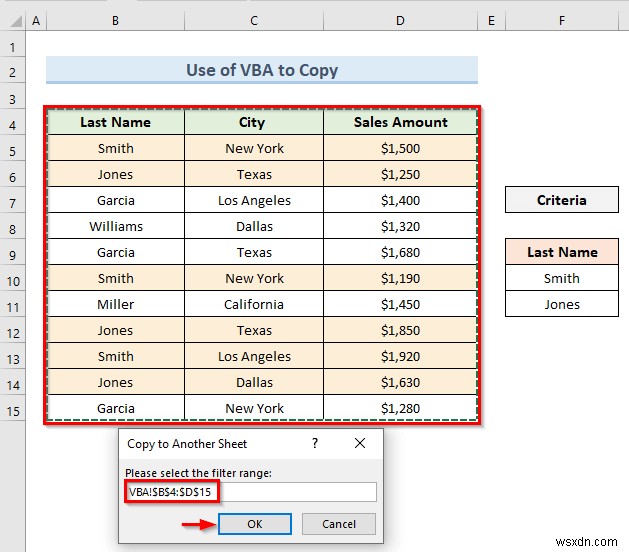This screenshot has width=629, height=552.
Task: Select 'Dallas' cell in row 14
Action: point(254,382)
